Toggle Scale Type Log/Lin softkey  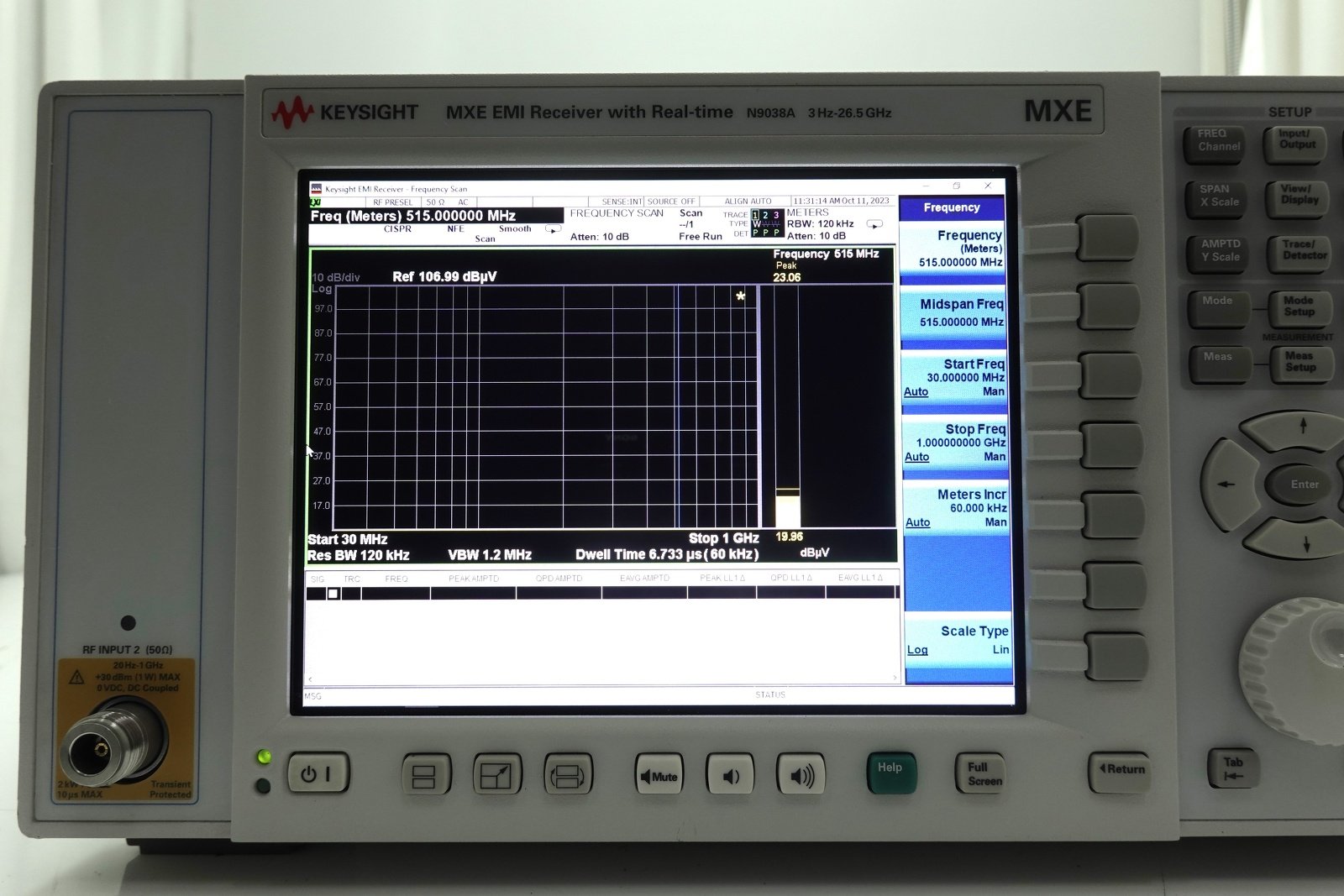pyautogui.click(x=958, y=641)
